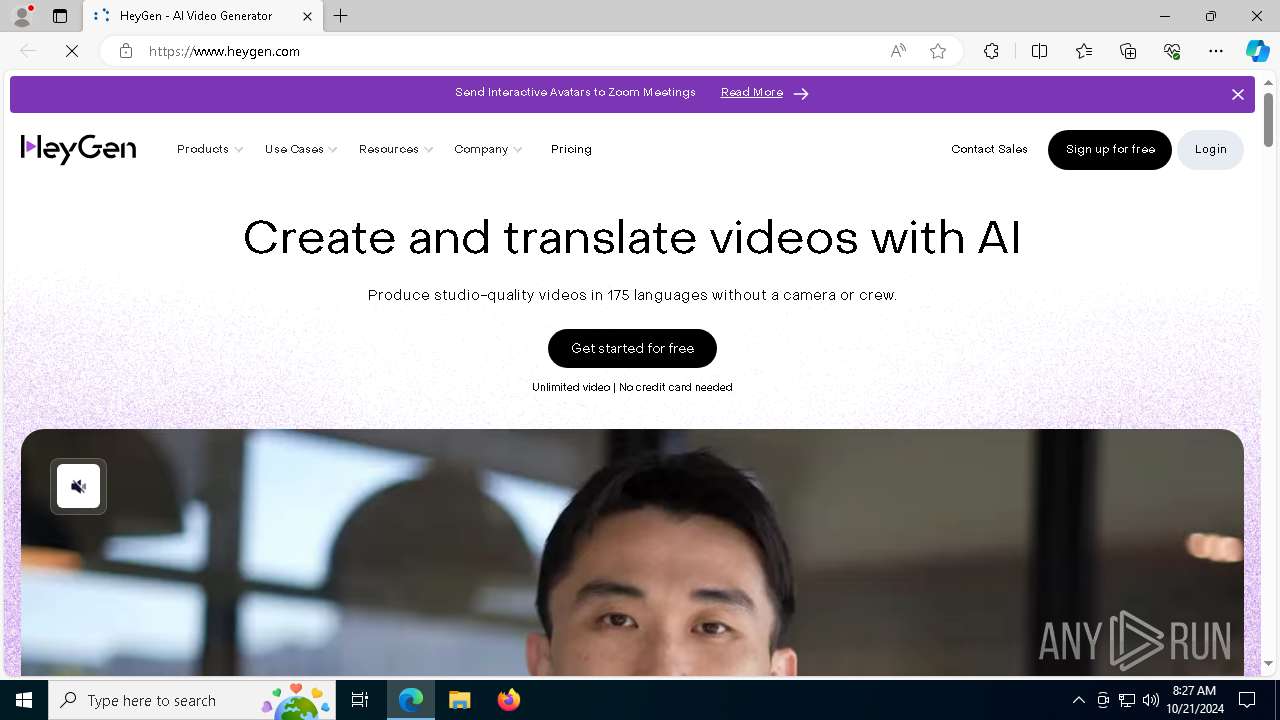Click the address bar URL

point(224,51)
